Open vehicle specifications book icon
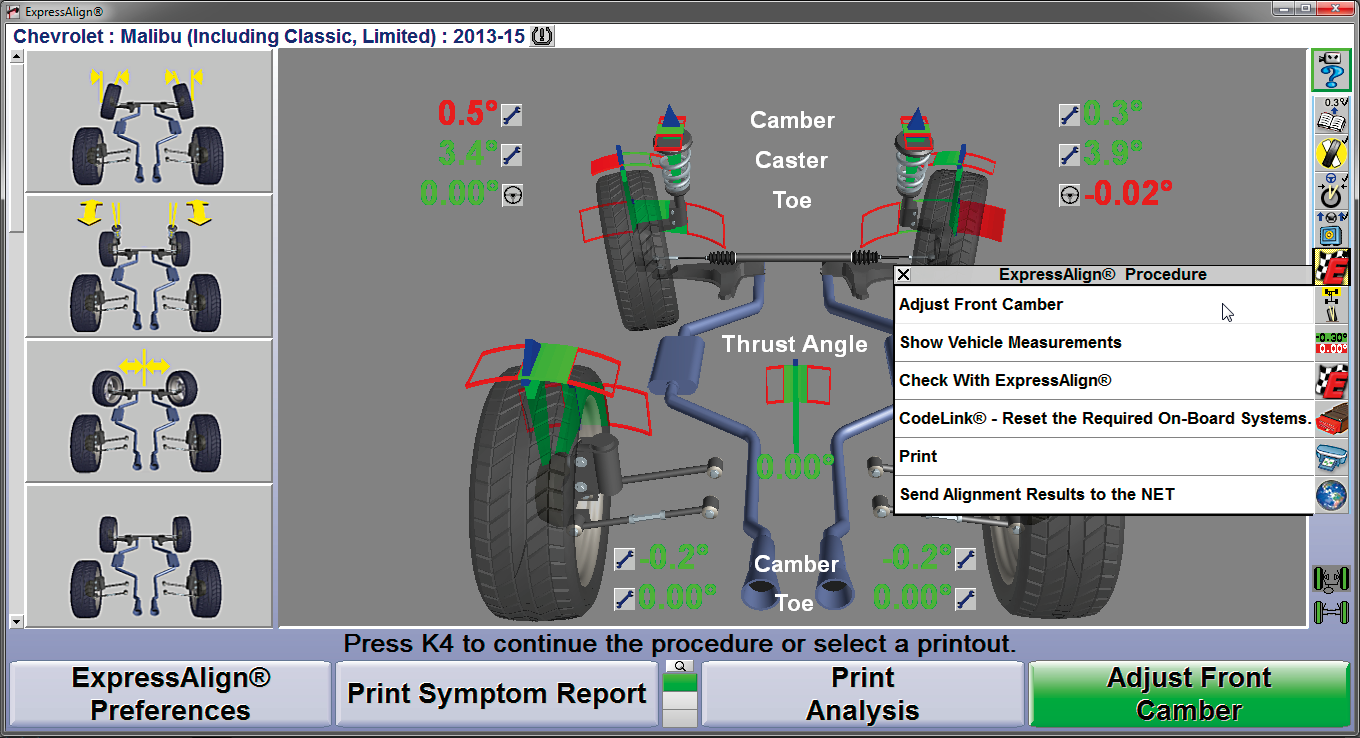Viewport: 1360px width, 738px height. (1330, 115)
